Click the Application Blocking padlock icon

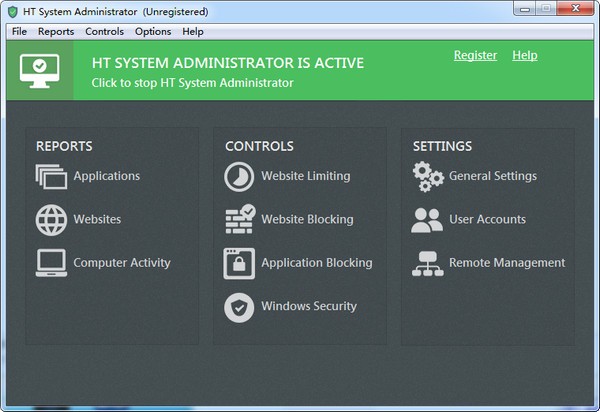[x=239, y=263]
